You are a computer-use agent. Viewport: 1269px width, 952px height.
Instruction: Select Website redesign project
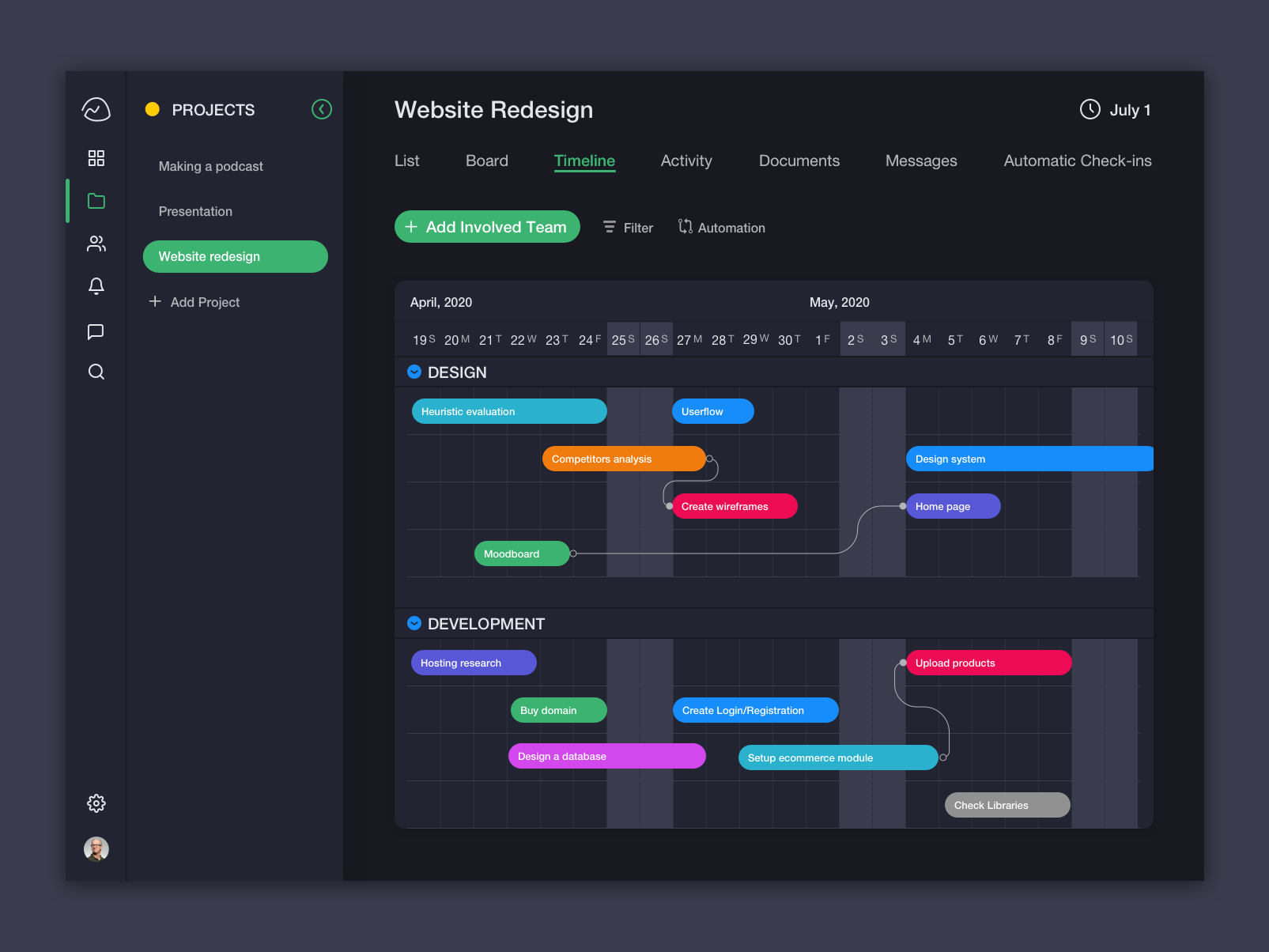click(x=235, y=256)
